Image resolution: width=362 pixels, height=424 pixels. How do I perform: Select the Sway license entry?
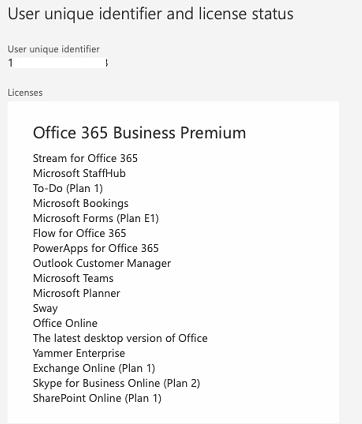45,308
